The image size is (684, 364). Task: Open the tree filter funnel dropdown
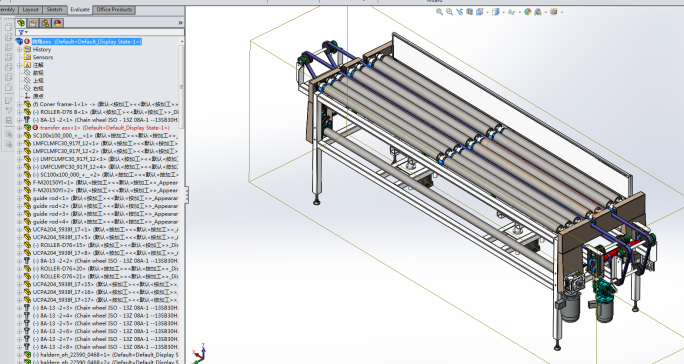pyautogui.click(x=23, y=32)
